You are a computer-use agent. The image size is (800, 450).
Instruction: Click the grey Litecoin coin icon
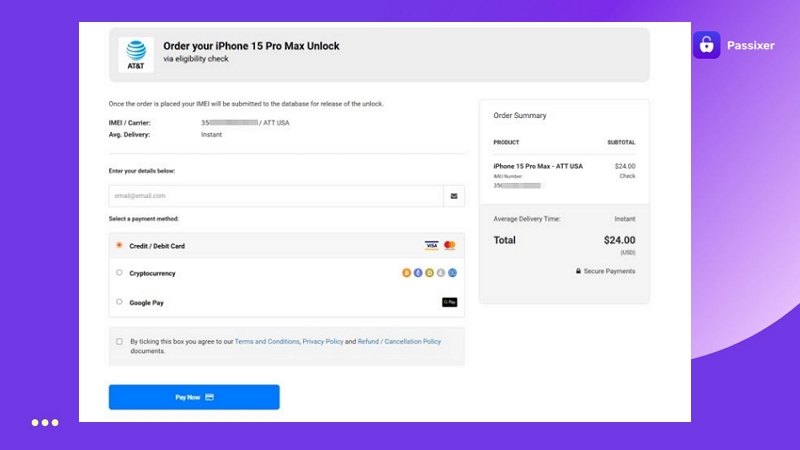(x=440, y=273)
